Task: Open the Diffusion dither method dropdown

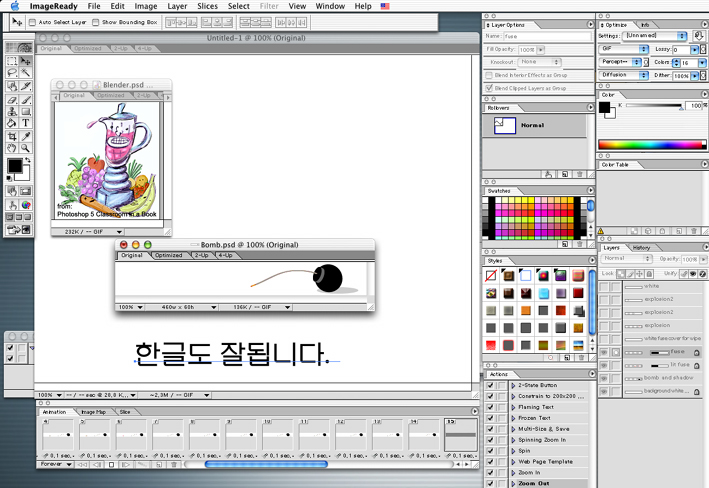Action: pyautogui.click(x=625, y=75)
